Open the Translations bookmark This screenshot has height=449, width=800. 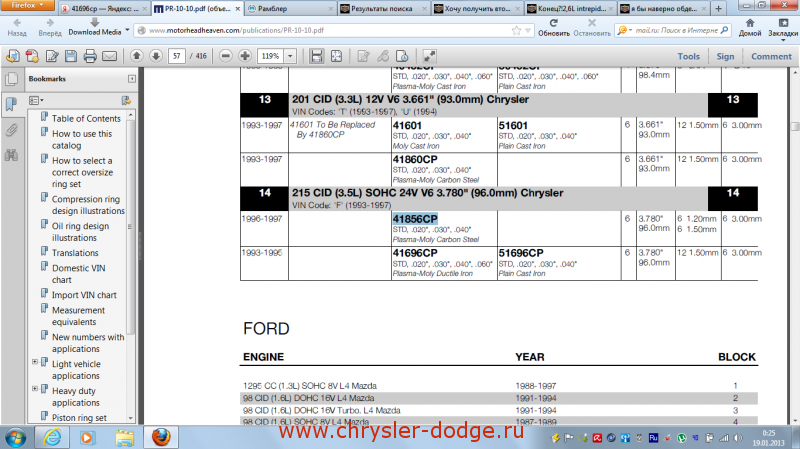pyautogui.click(x=75, y=253)
